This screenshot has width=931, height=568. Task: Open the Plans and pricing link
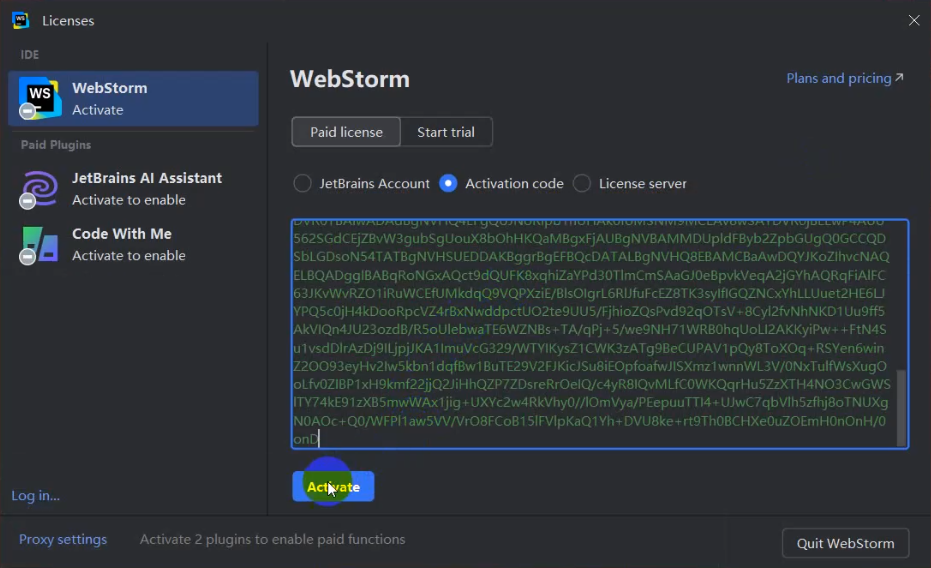pyautogui.click(x=845, y=78)
